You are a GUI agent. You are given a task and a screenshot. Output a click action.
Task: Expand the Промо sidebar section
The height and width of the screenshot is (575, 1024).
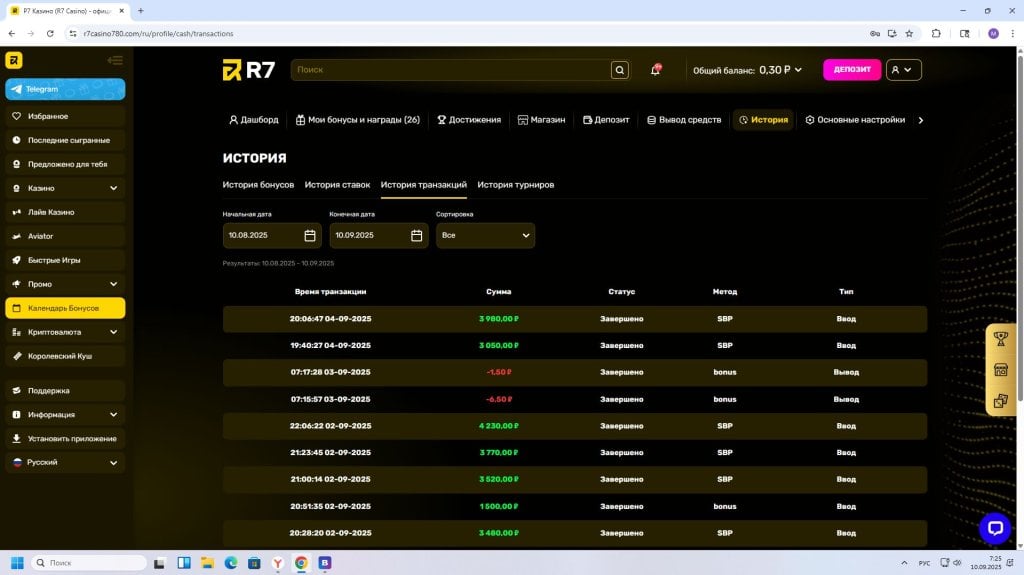(65, 284)
